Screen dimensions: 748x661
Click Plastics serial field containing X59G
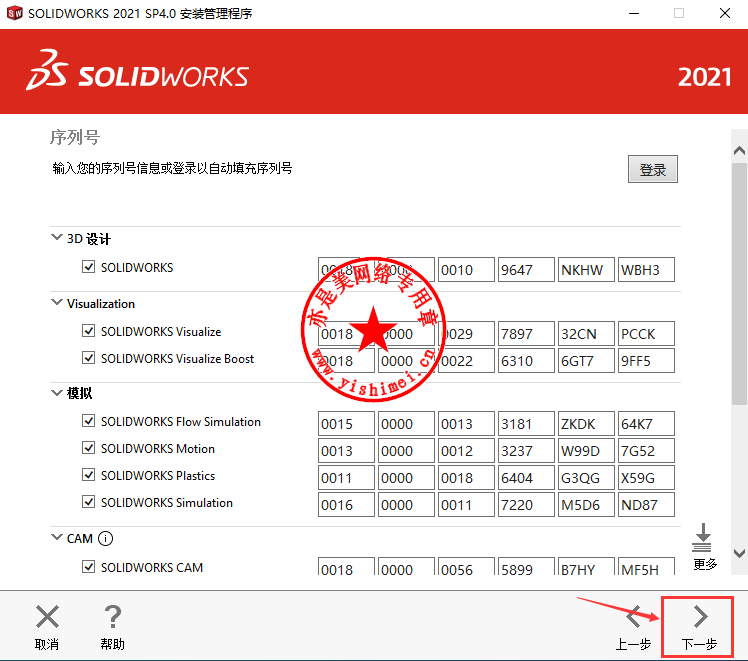coord(646,477)
